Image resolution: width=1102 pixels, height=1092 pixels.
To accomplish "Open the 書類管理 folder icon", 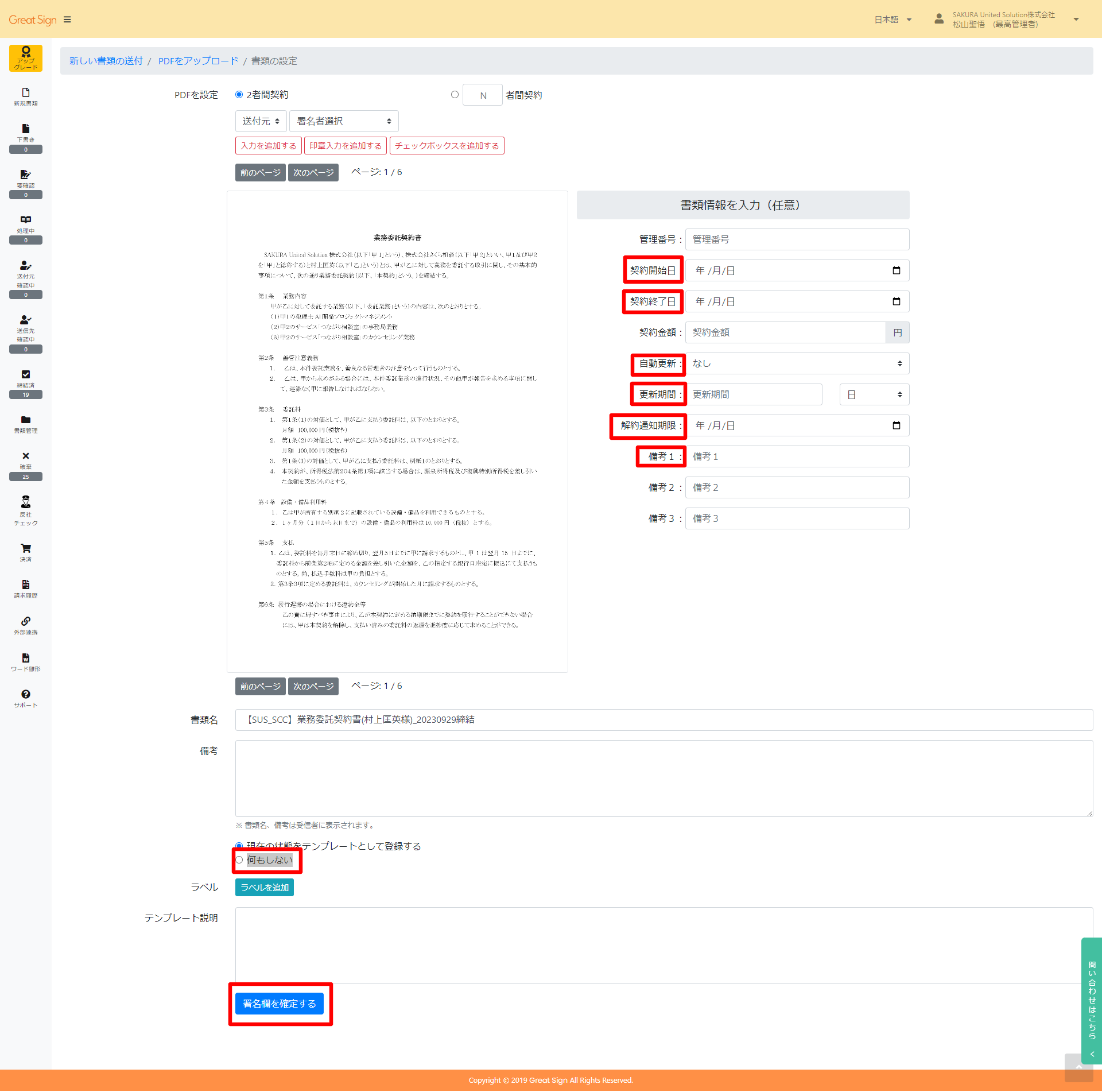I will point(26,423).
